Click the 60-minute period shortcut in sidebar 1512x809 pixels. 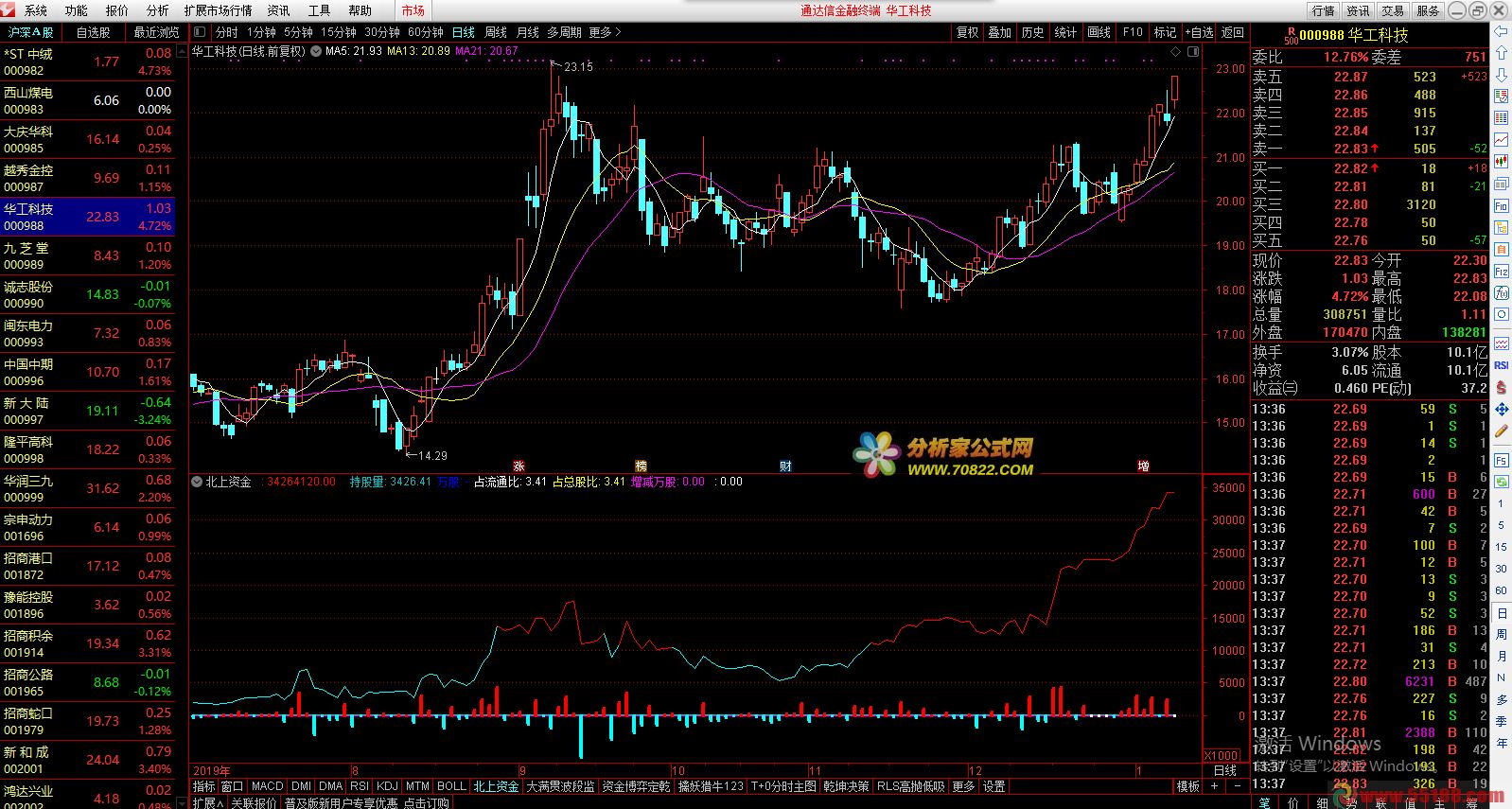[1501, 590]
